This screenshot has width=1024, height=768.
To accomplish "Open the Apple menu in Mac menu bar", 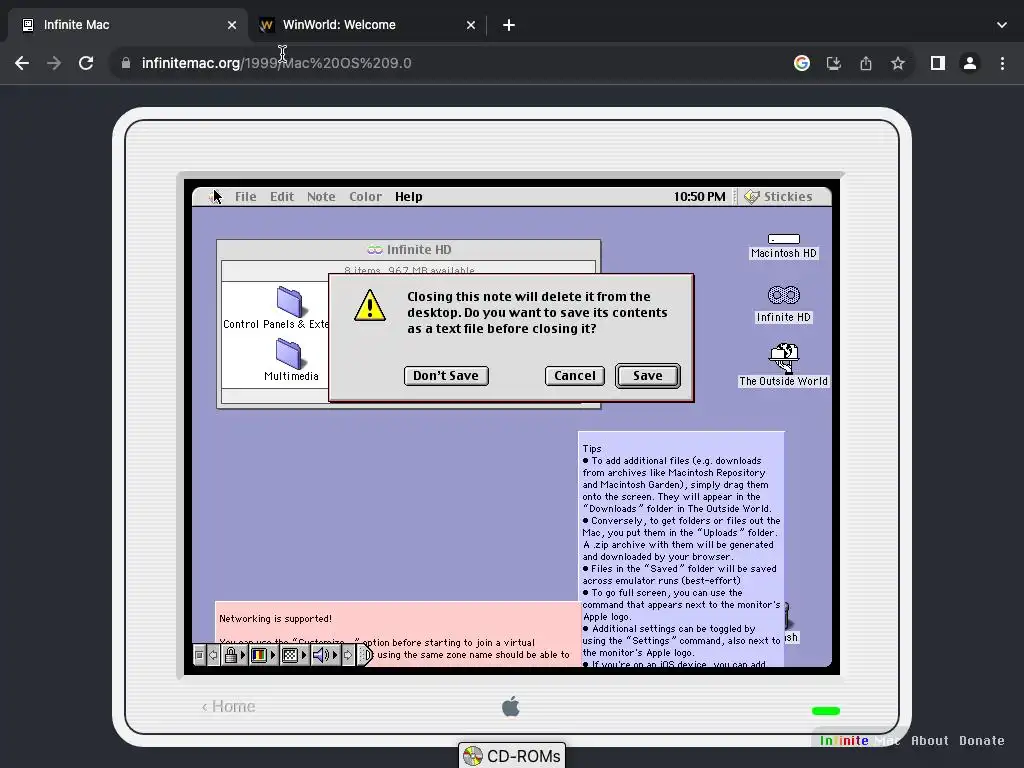I will click(216, 197).
